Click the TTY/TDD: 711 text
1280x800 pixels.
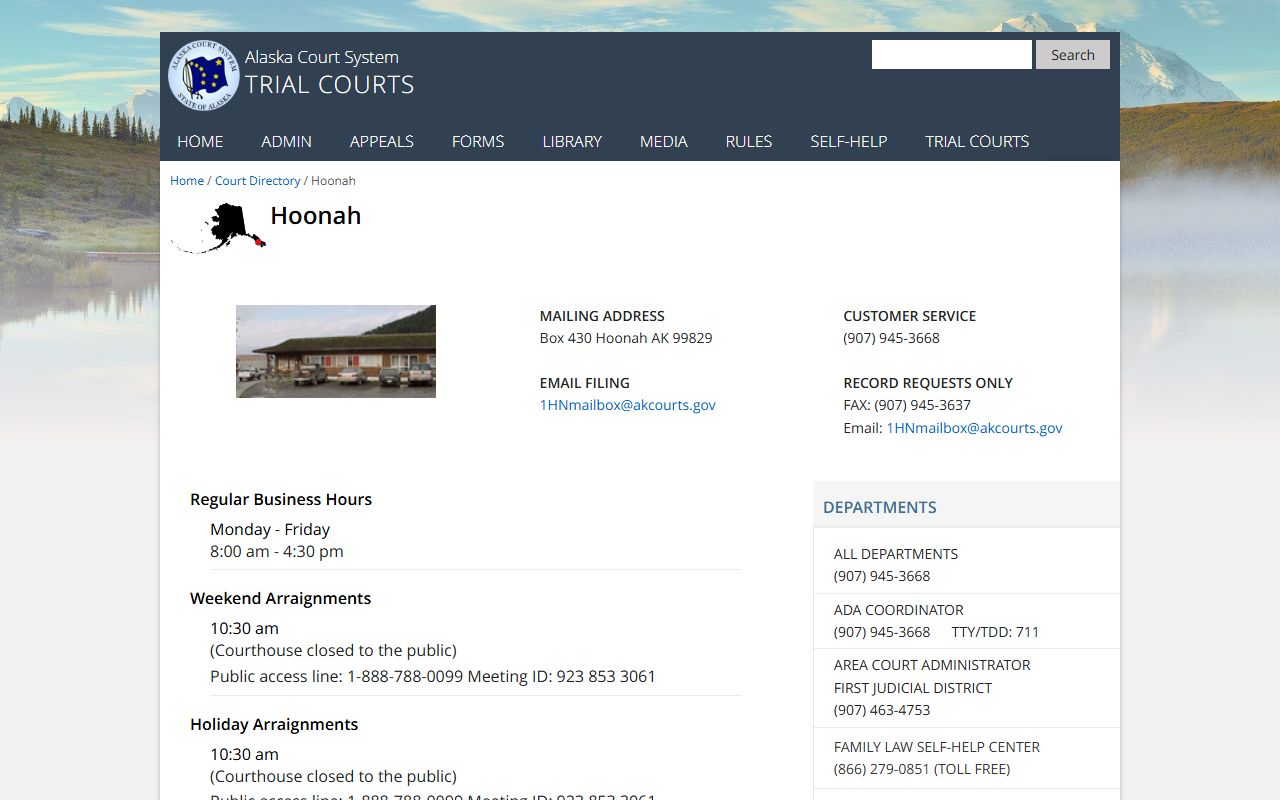pos(995,632)
